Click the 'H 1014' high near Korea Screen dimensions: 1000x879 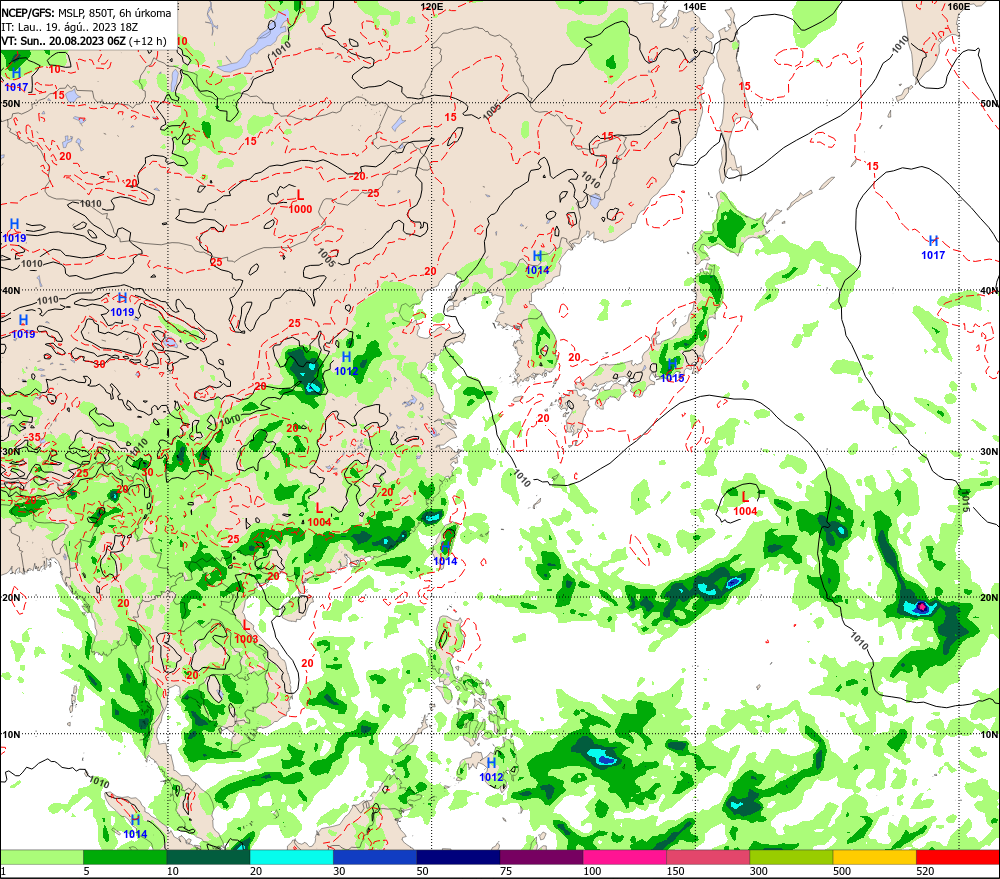click(x=538, y=262)
